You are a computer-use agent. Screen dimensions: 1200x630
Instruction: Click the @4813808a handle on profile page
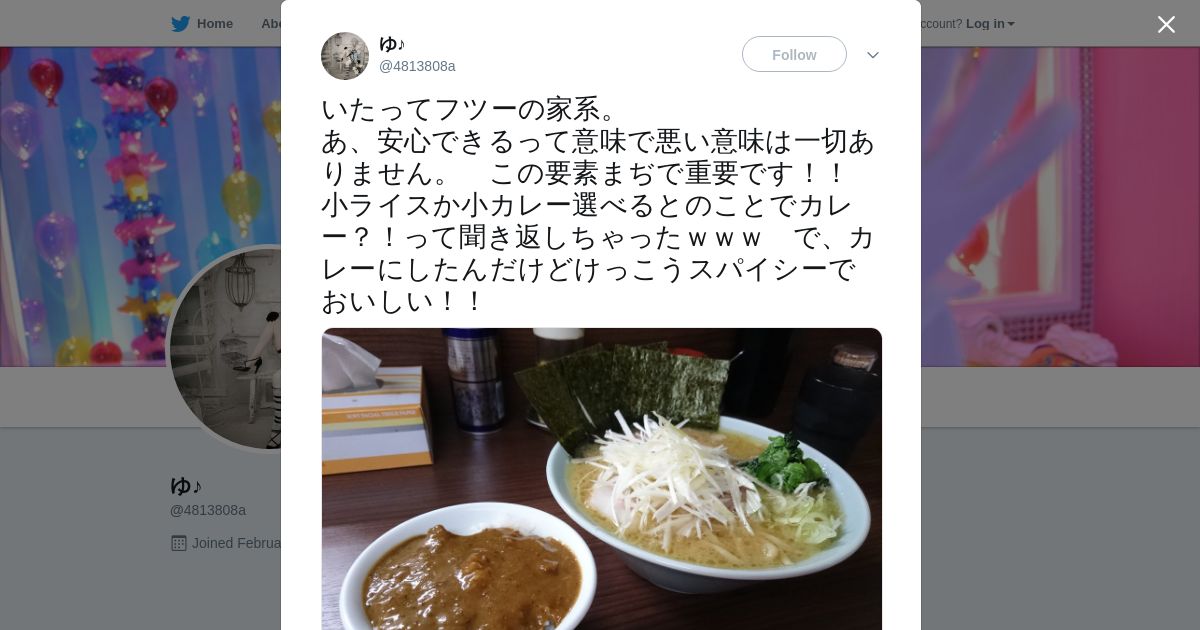pyautogui.click(x=208, y=510)
